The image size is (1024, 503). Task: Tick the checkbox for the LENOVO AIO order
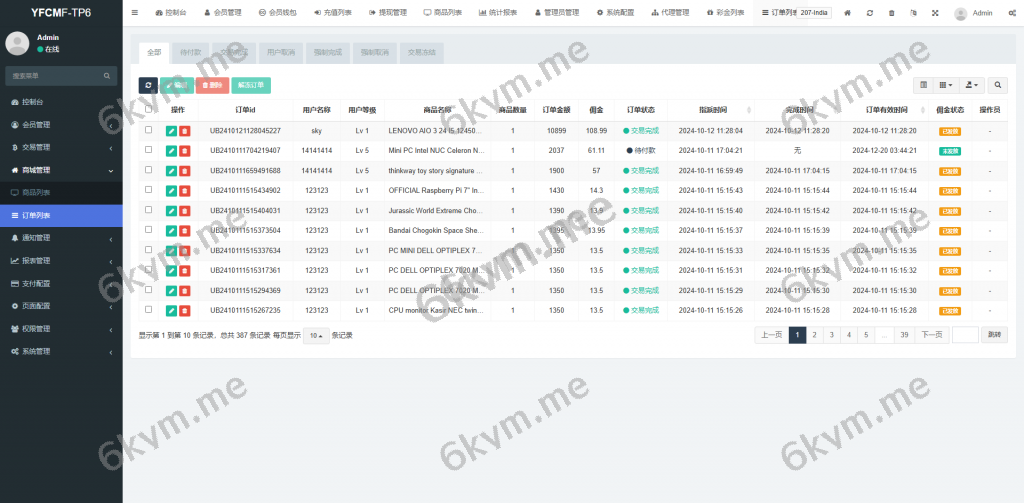click(149, 131)
